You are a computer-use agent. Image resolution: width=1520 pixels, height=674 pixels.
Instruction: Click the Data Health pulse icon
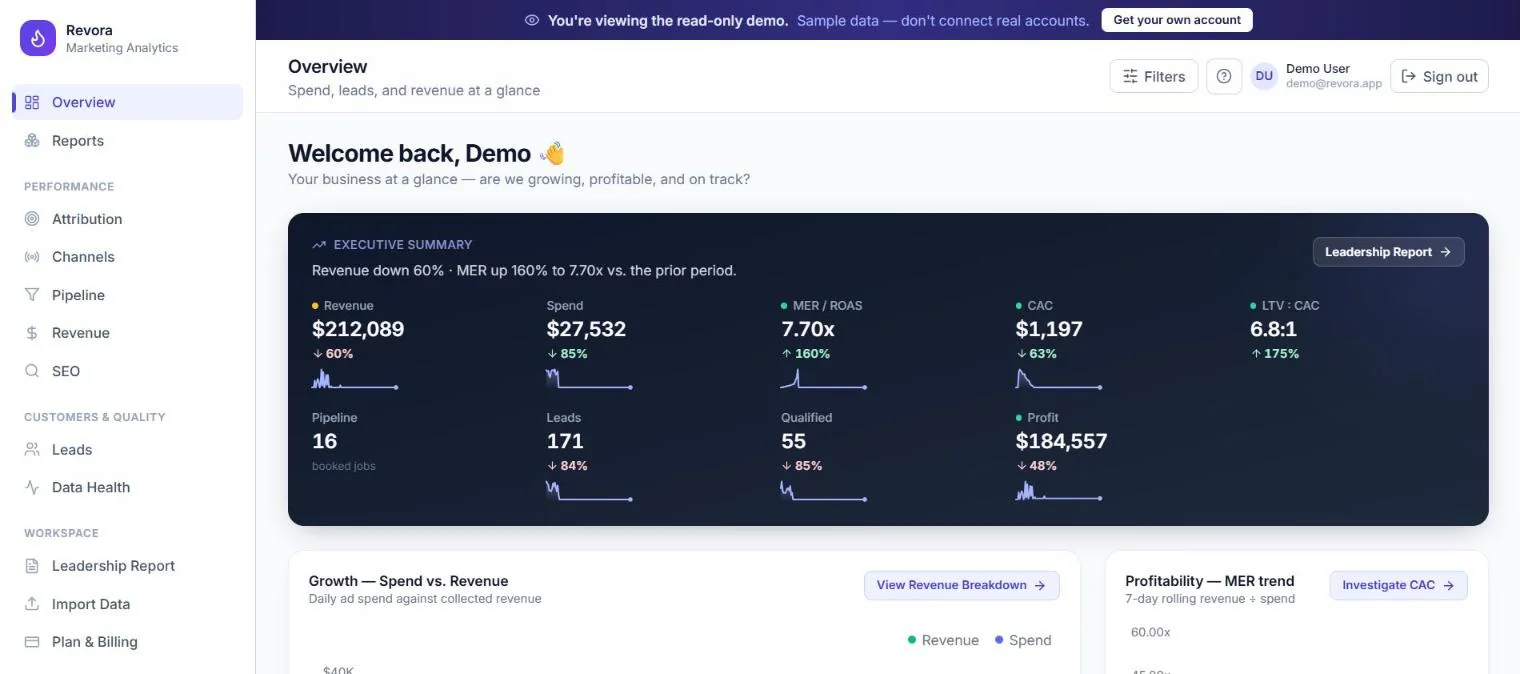(32, 487)
